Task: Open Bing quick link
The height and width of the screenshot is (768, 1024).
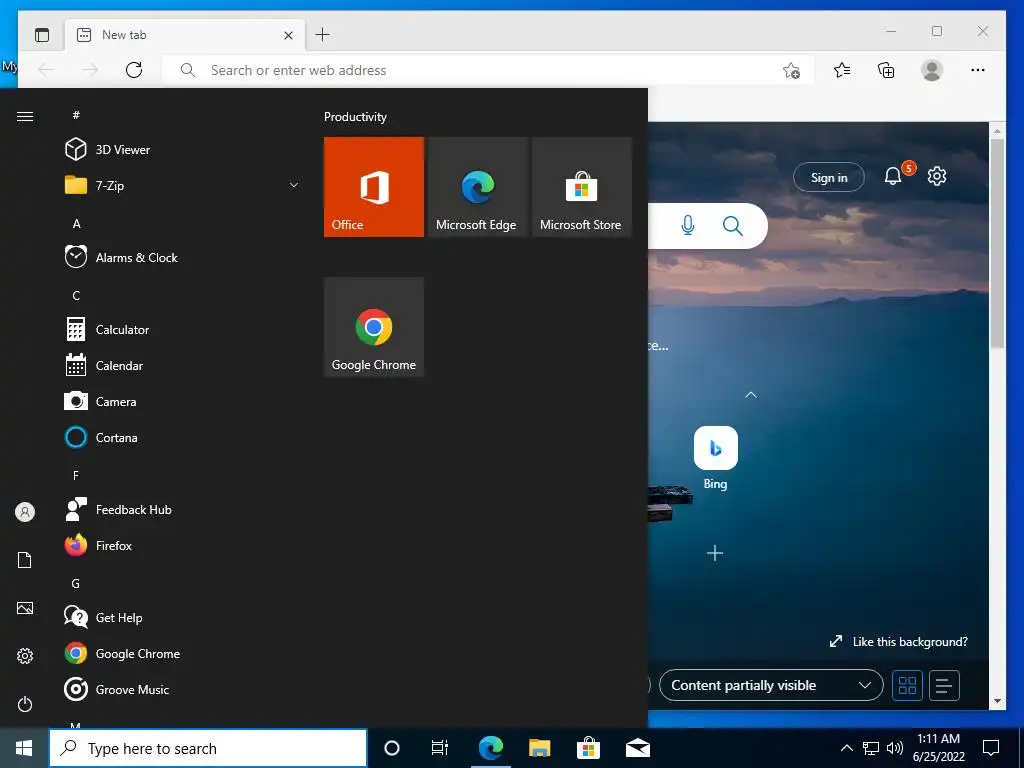Action: point(716,458)
